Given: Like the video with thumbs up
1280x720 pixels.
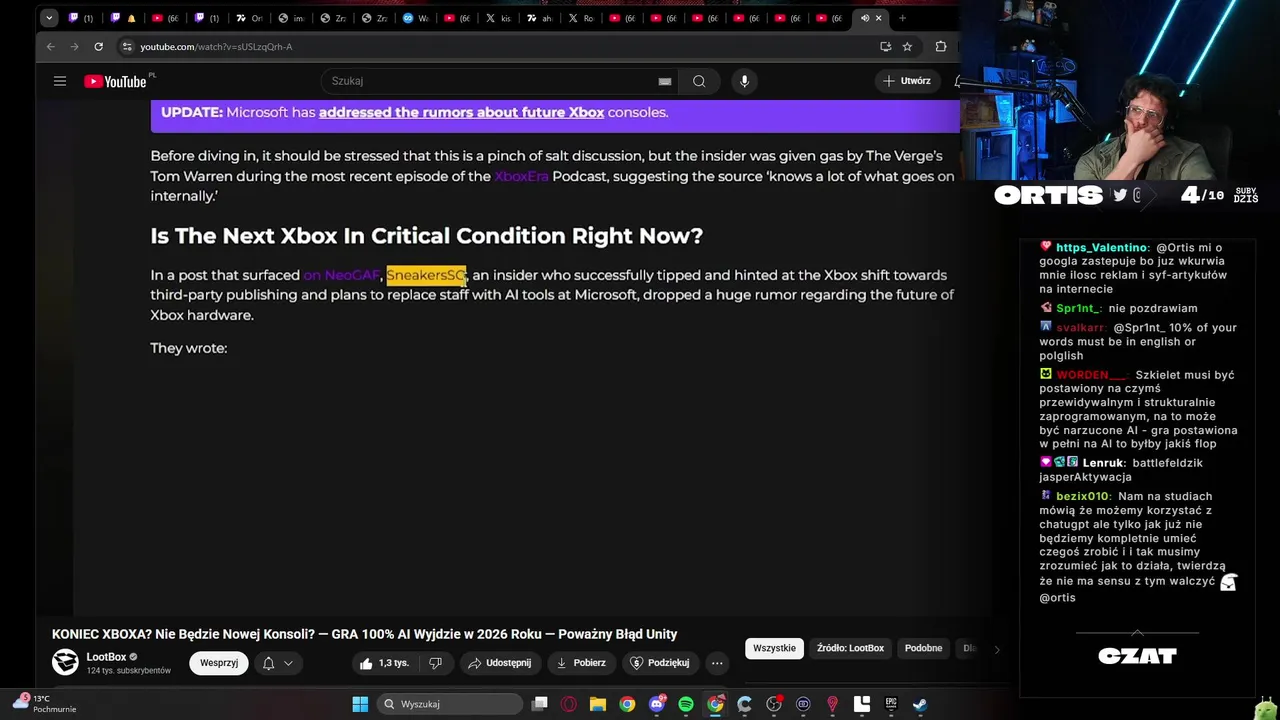Looking at the screenshot, I should tap(384, 663).
